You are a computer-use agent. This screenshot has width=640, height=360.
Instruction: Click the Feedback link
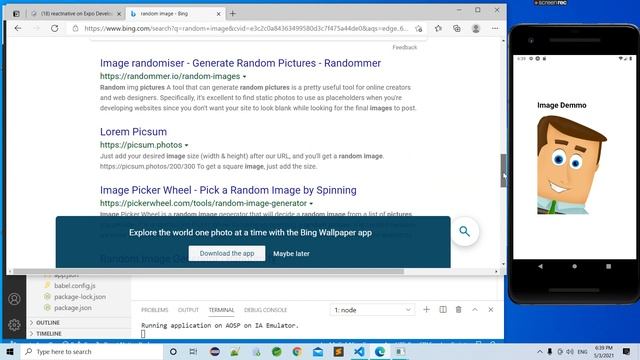(405, 47)
